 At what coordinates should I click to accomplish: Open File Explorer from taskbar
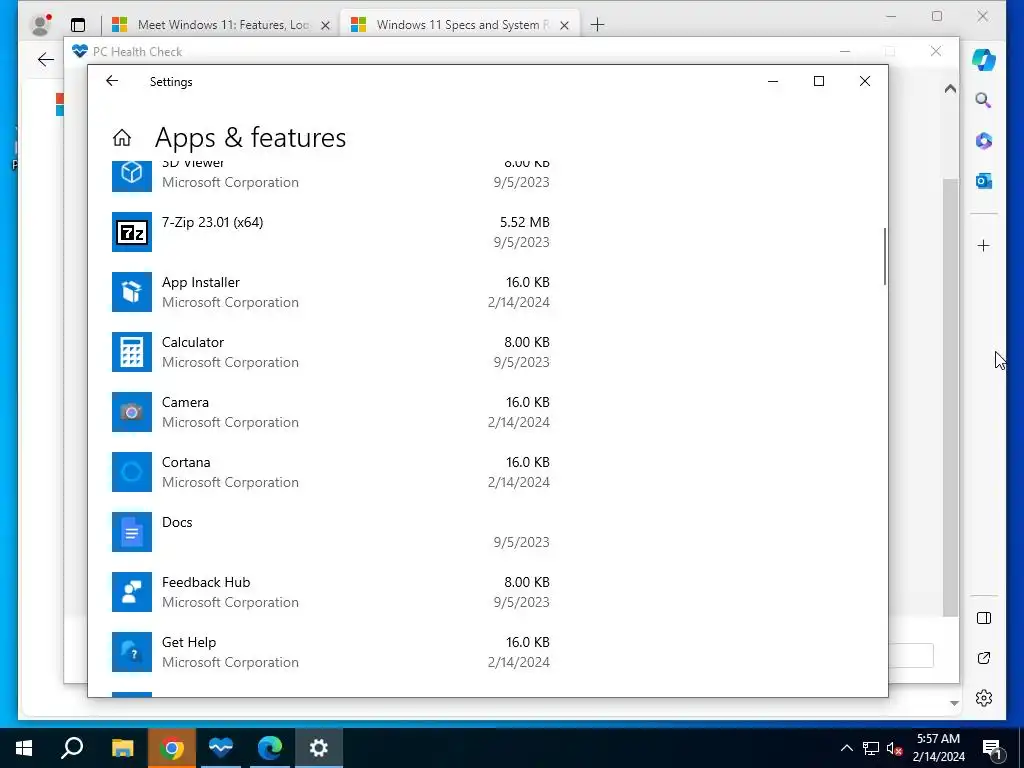point(122,748)
